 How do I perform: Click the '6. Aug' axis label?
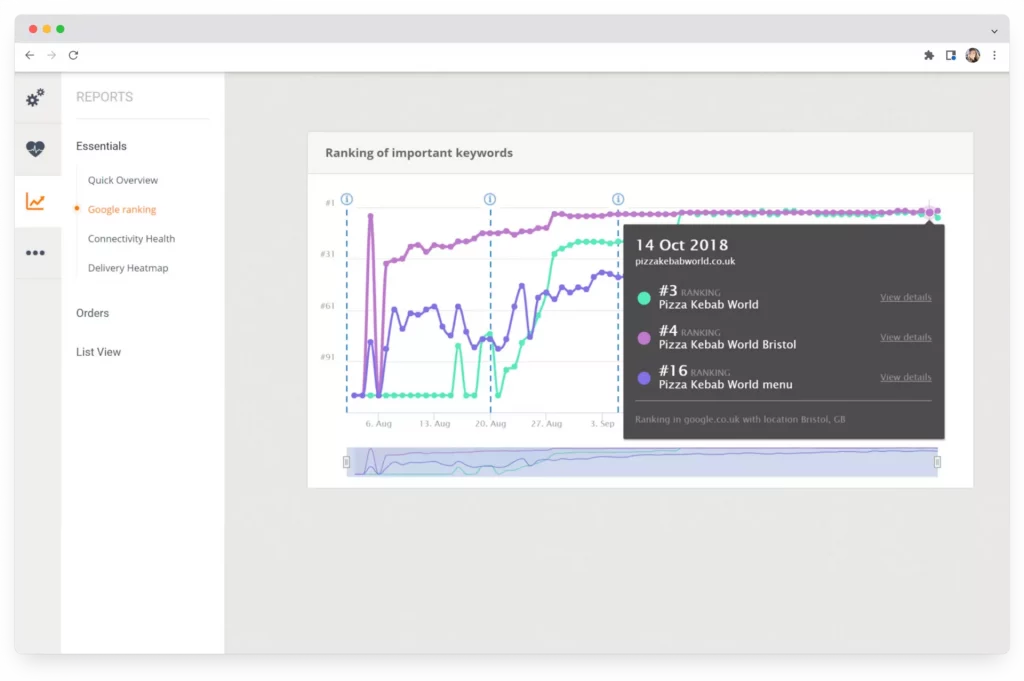pyautogui.click(x=379, y=424)
